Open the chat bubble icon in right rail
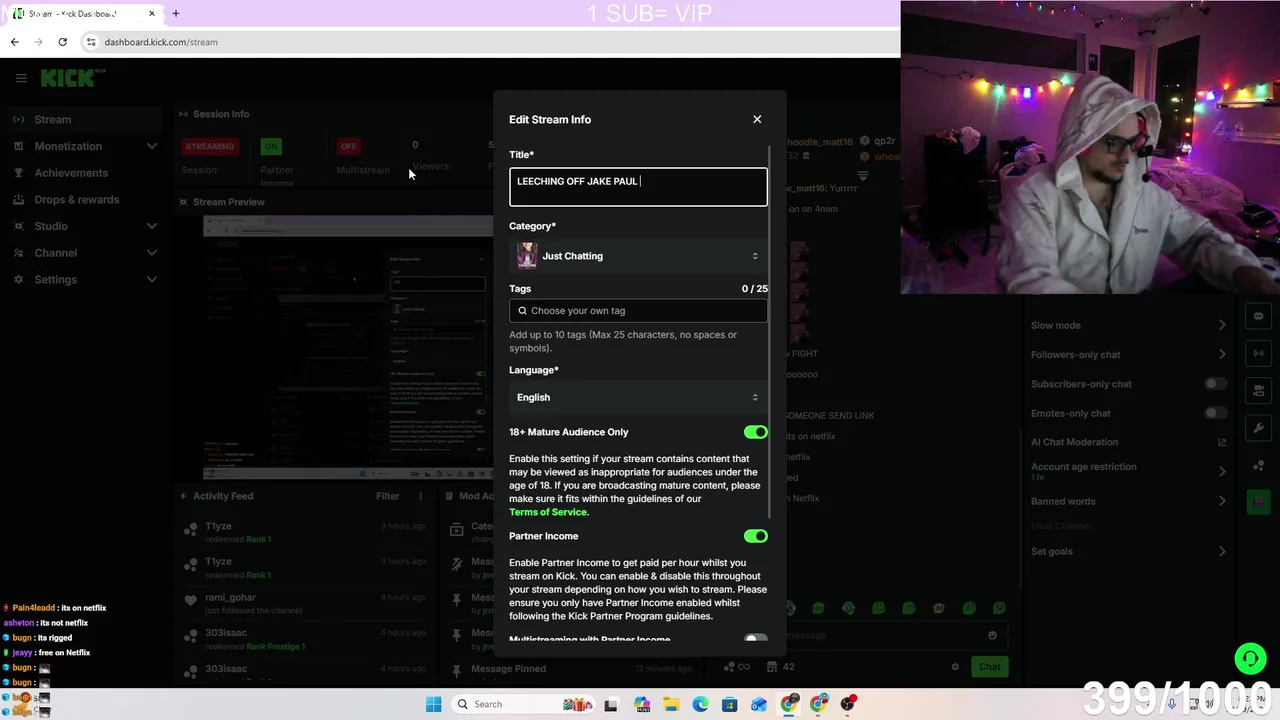Screen dimensions: 1280x720 [x=1258, y=316]
